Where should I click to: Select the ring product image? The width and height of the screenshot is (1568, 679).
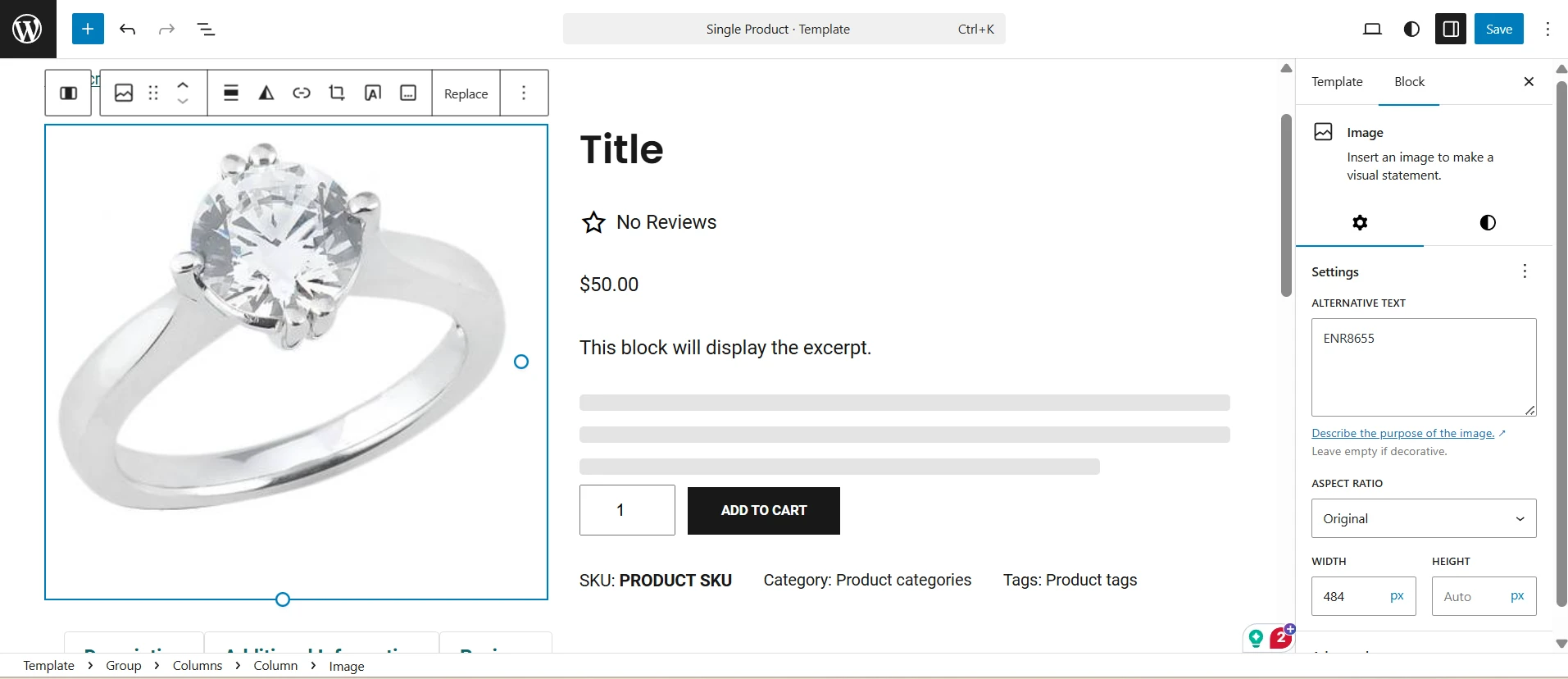(x=296, y=362)
